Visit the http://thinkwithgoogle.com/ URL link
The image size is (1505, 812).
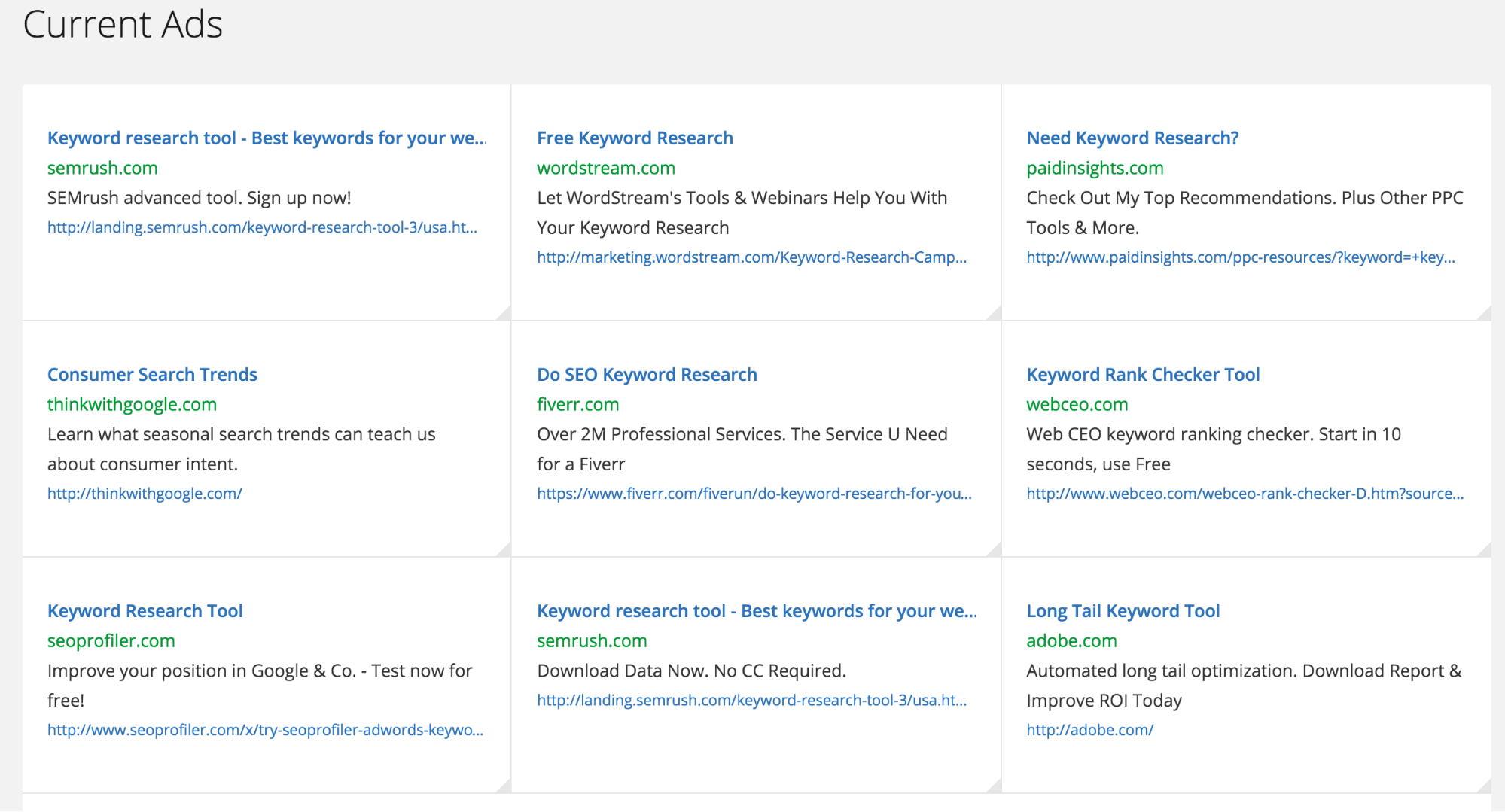click(x=145, y=494)
